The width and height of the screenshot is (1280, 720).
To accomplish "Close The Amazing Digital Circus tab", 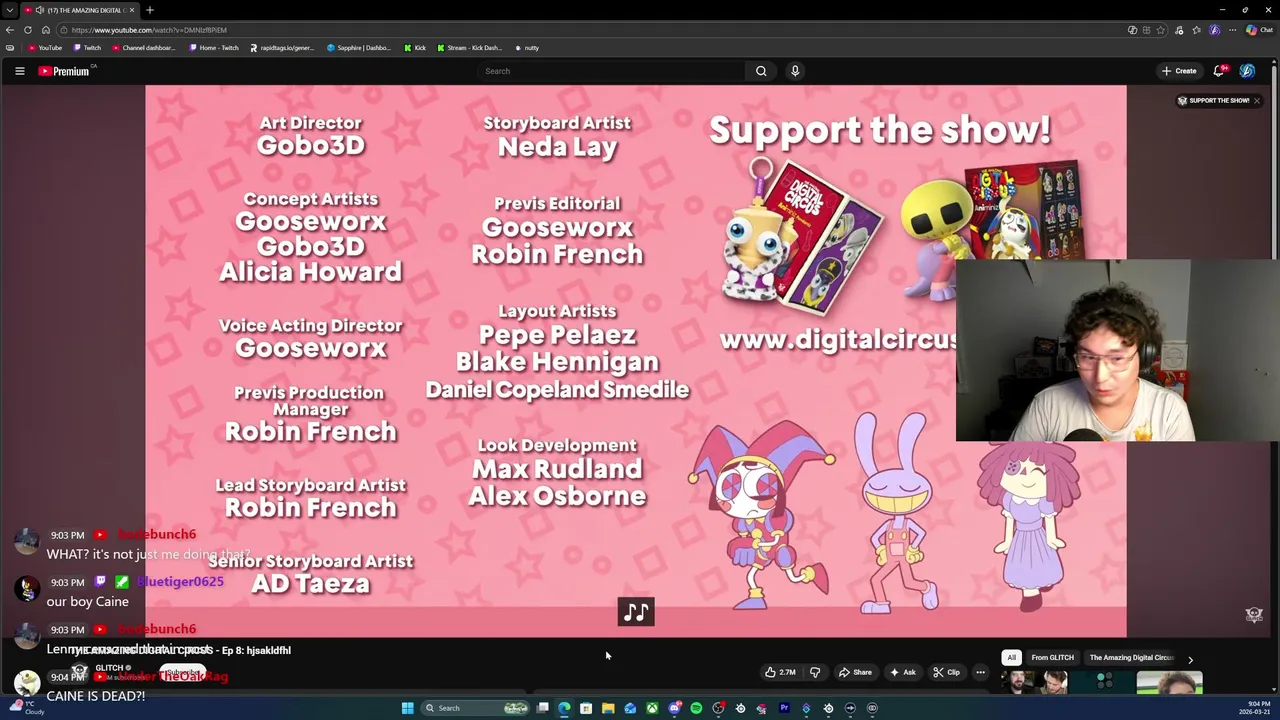I will pos(132,10).
